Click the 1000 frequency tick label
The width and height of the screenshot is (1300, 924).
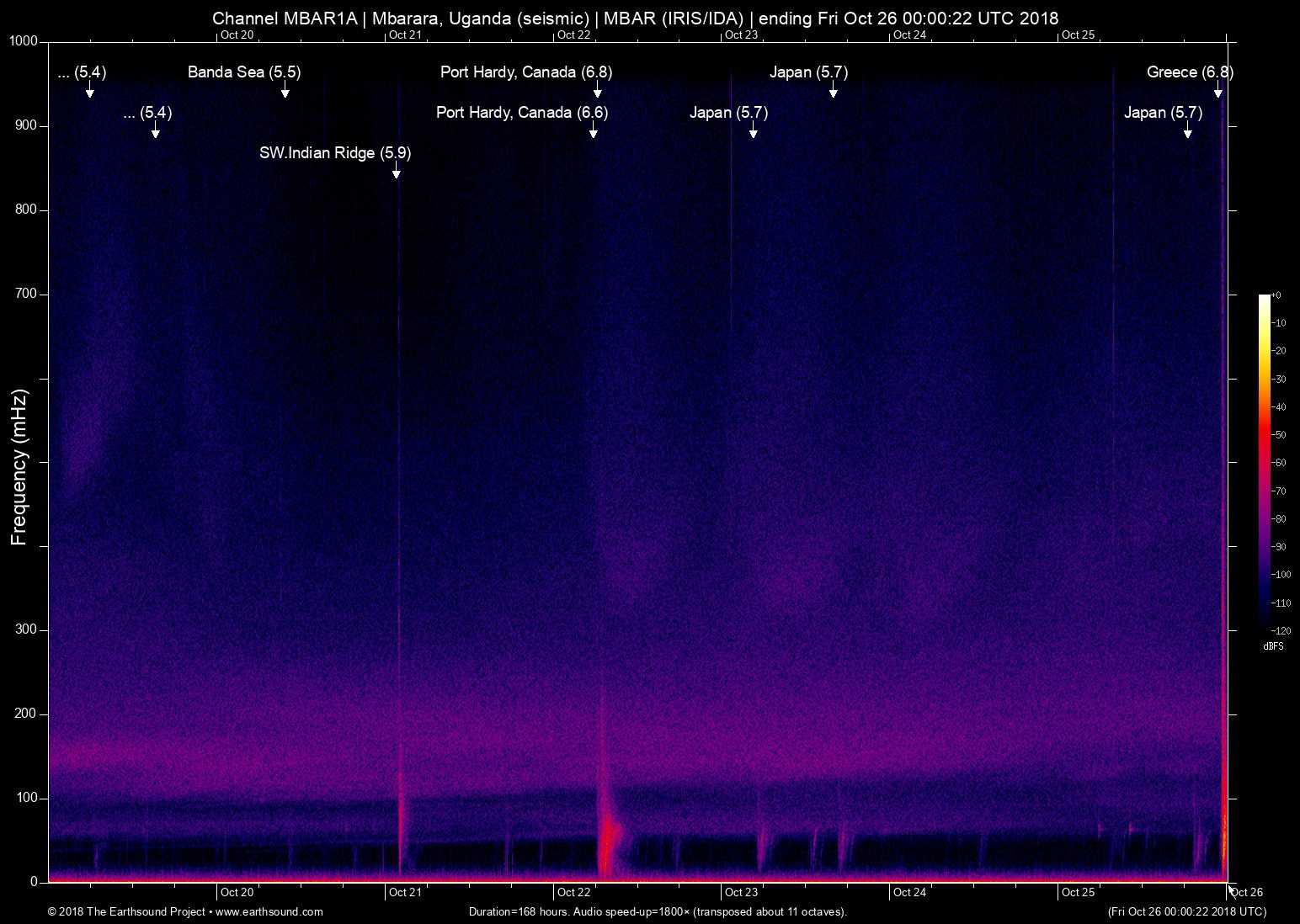pyautogui.click(x=23, y=41)
